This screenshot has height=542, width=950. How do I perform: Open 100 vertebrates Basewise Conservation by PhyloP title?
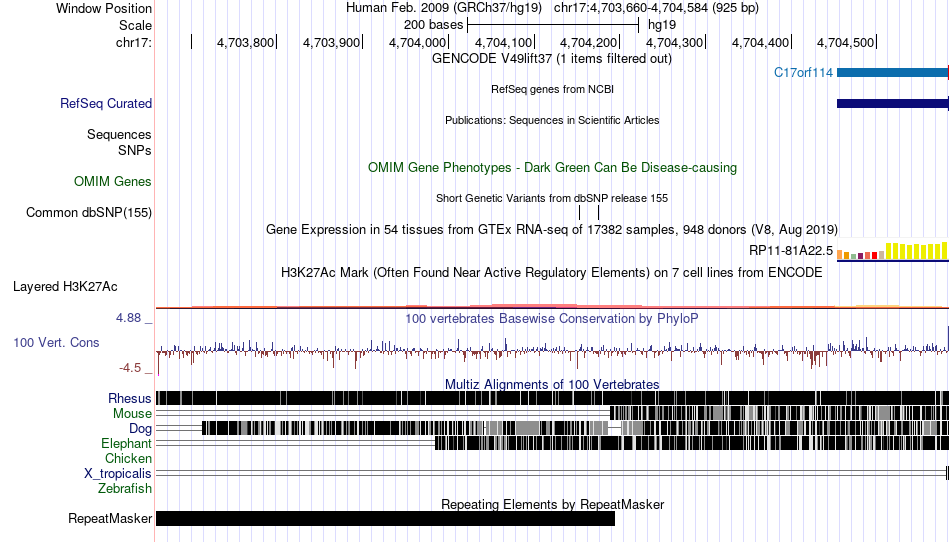coord(552,319)
